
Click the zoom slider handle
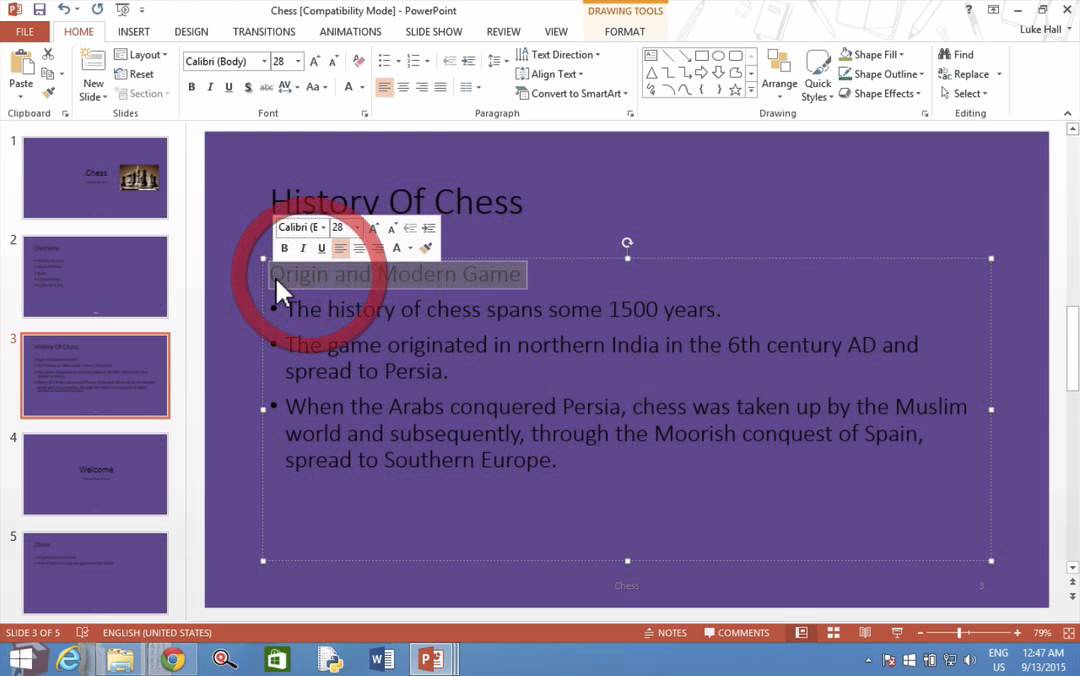click(x=958, y=633)
